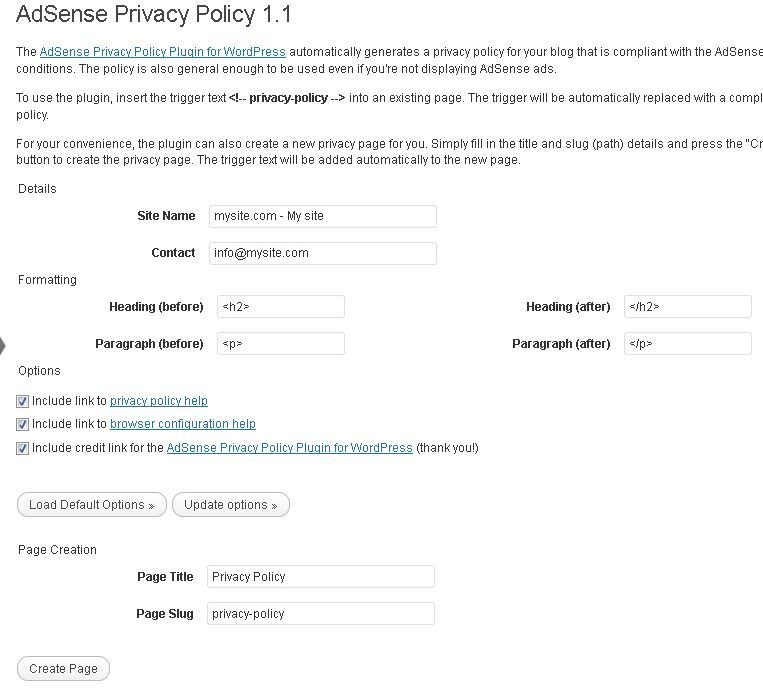Screen dimensions: 763x695
Task: Select the 'AdSense Privacy Policy 1.1' heading
Action: coord(154,14)
